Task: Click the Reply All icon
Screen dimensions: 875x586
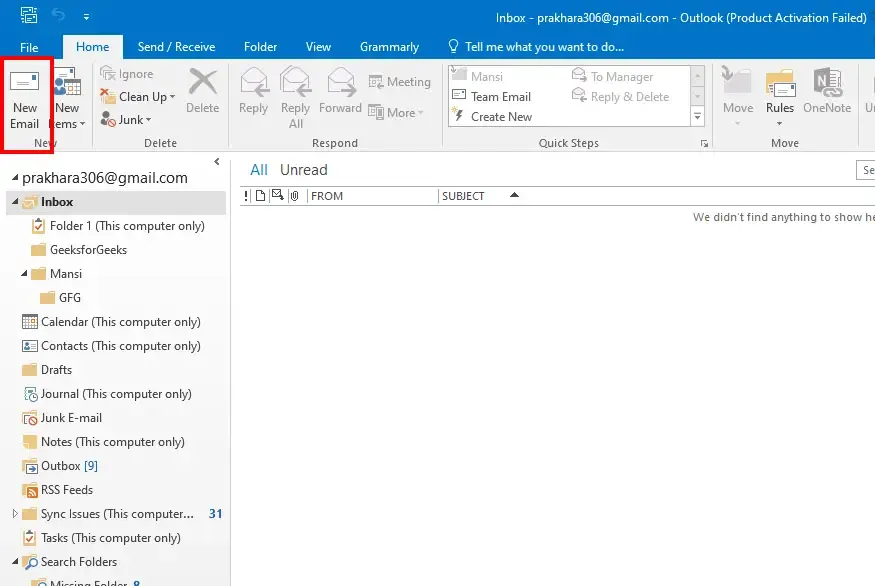Action: point(296,81)
